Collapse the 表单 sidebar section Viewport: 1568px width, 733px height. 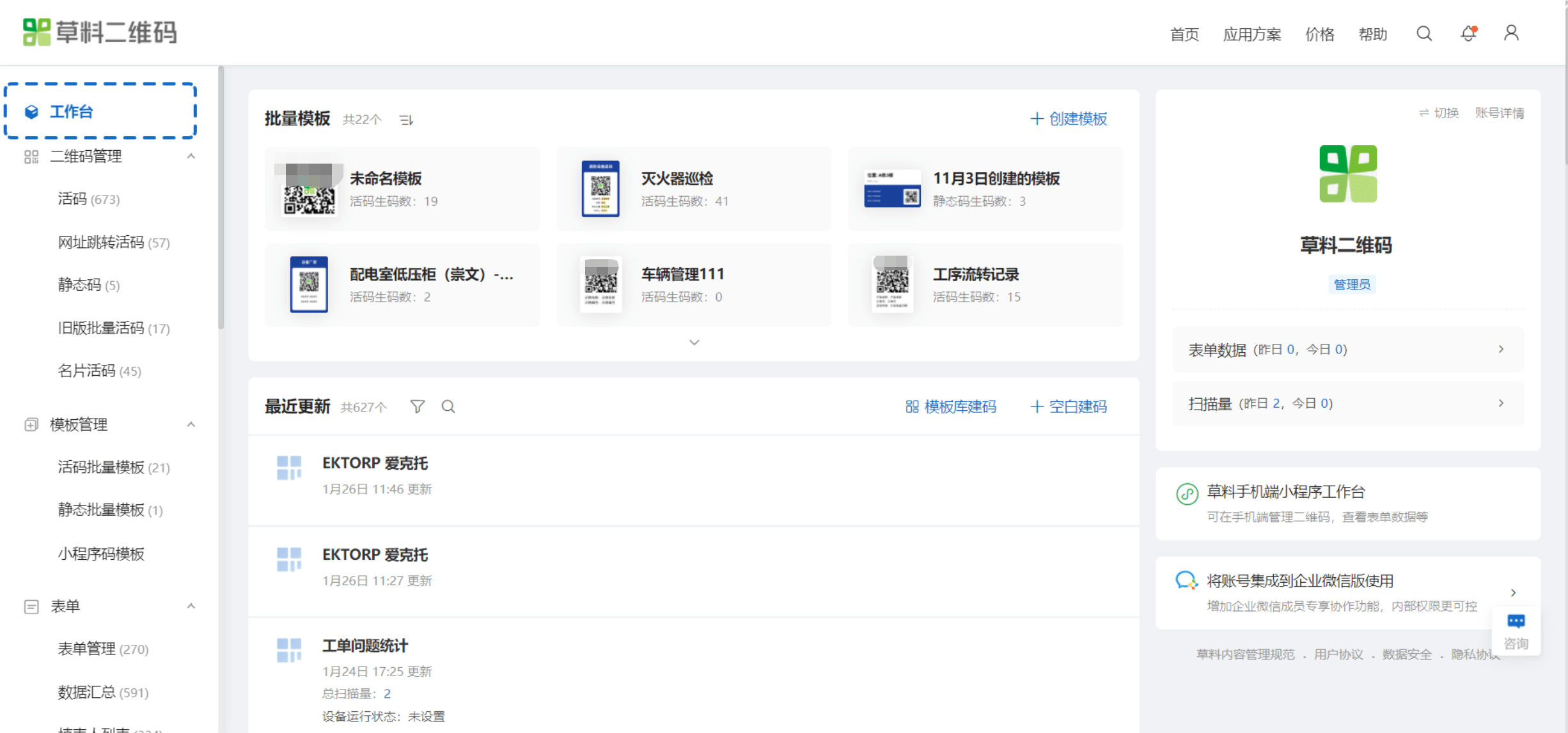(x=191, y=606)
